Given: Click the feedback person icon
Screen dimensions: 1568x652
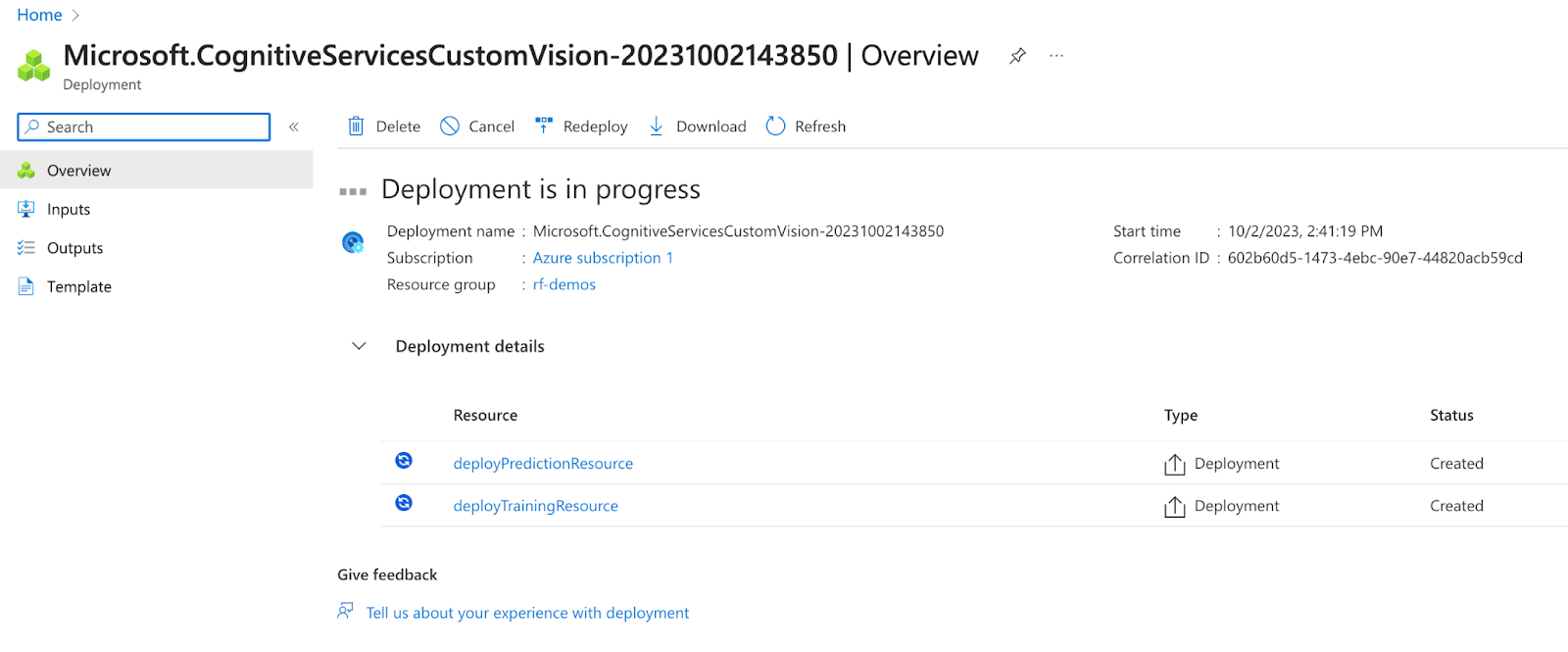Looking at the screenshot, I should 345,611.
